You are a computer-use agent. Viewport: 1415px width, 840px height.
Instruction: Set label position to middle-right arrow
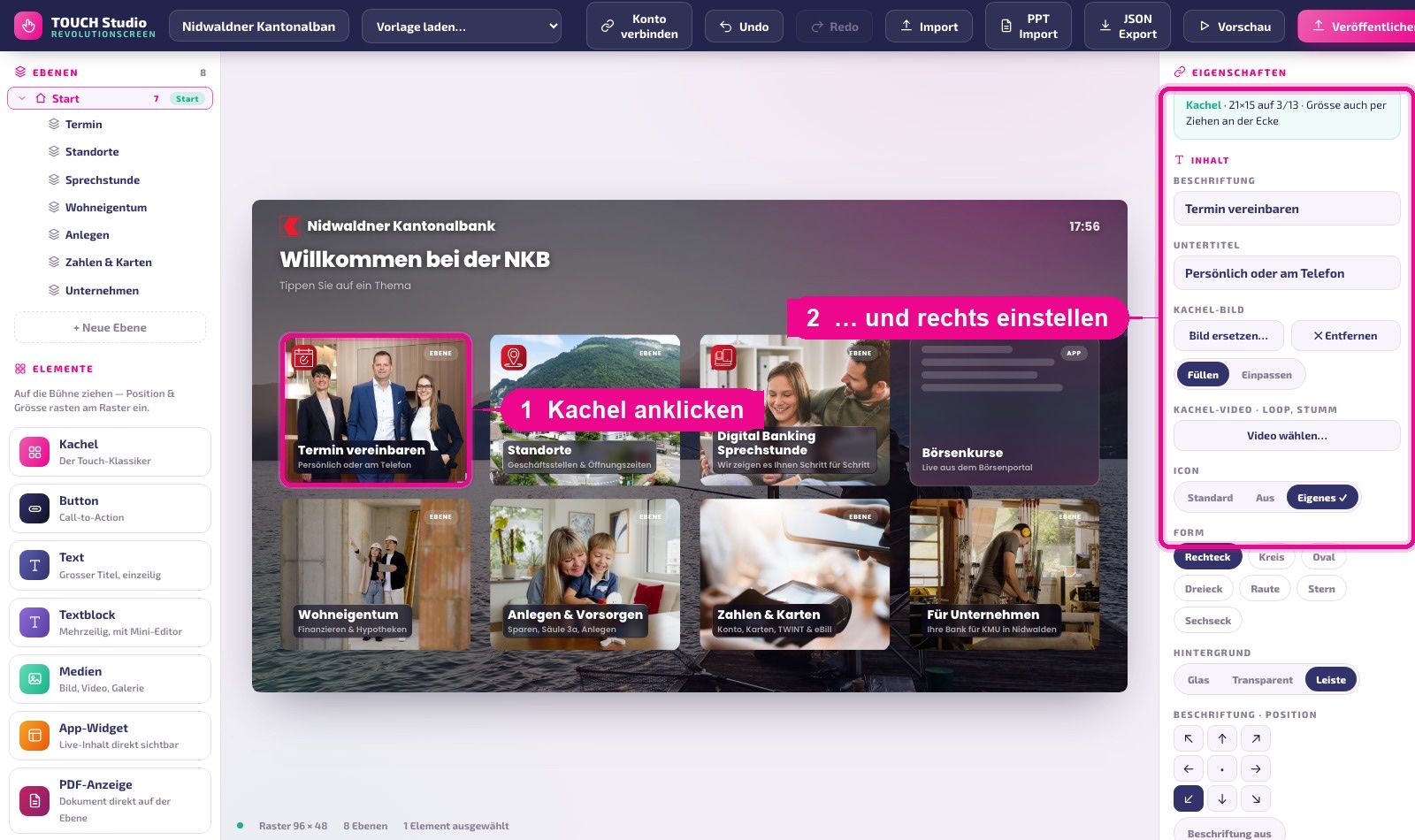[1256, 768]
